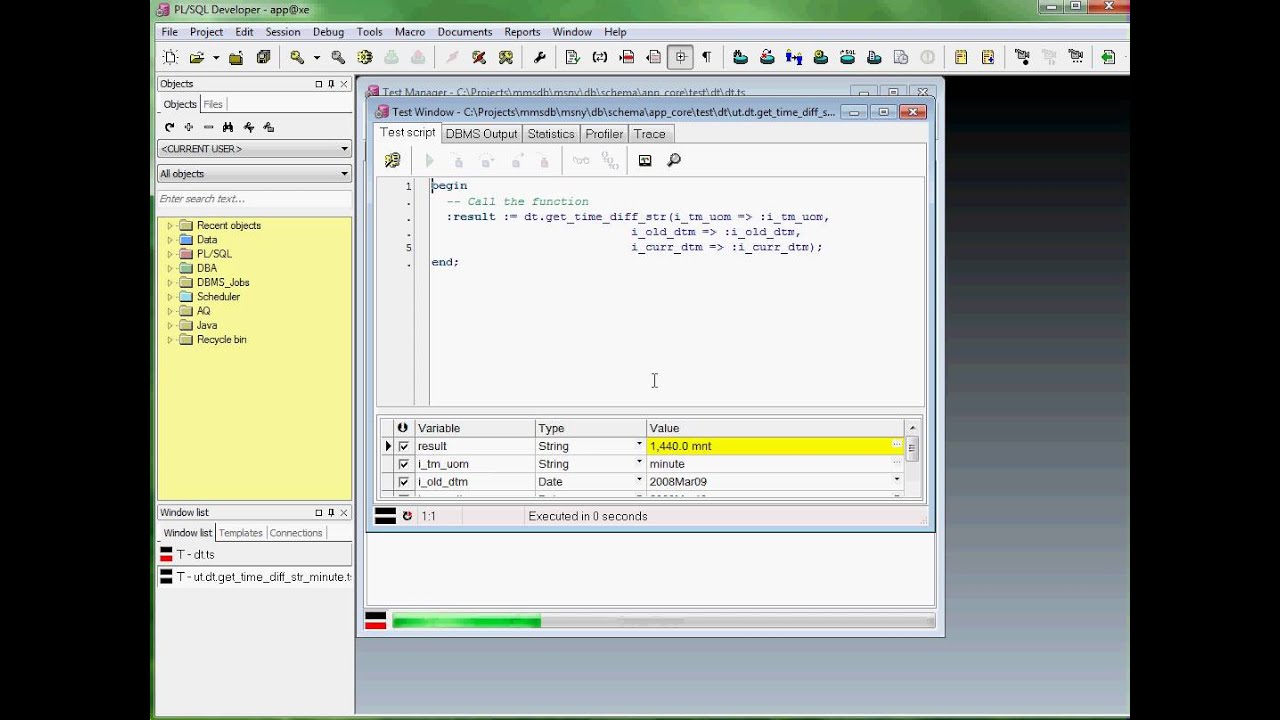The image size is (1280, 720).
Task: Click the Preferences wrench icon
Action: (x=540, y=58)
